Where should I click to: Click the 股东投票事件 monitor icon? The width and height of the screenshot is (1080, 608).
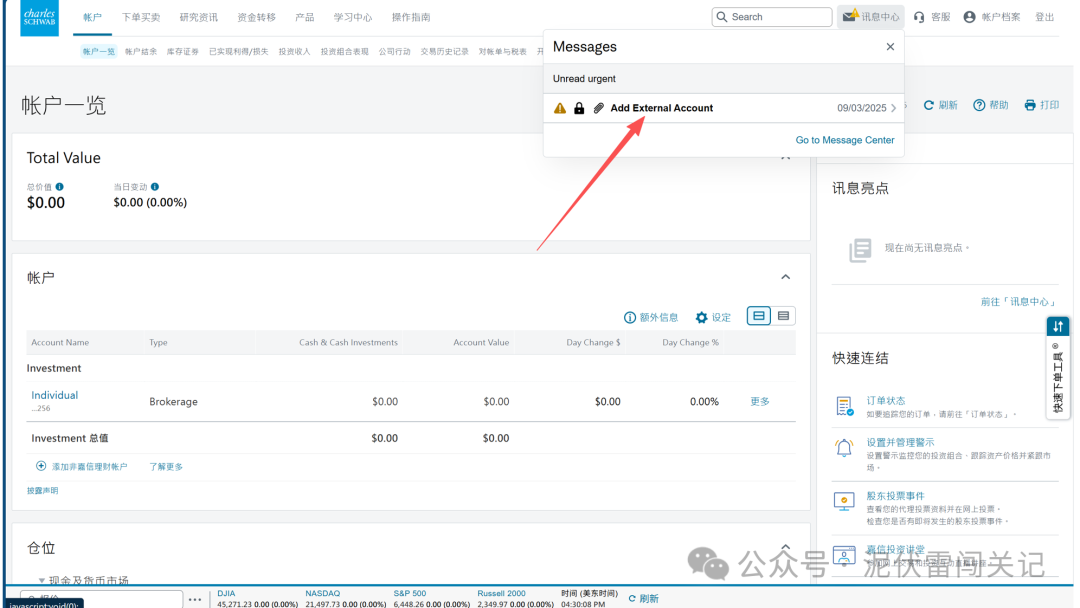844,501
